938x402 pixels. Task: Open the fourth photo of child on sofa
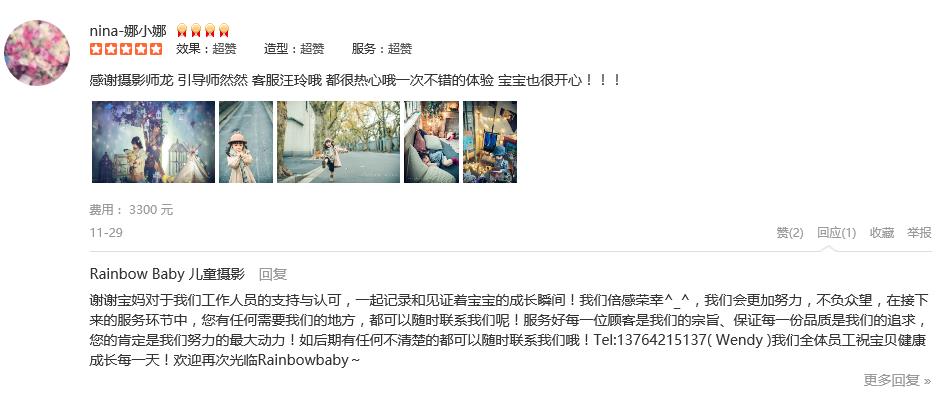coord(431,142)
